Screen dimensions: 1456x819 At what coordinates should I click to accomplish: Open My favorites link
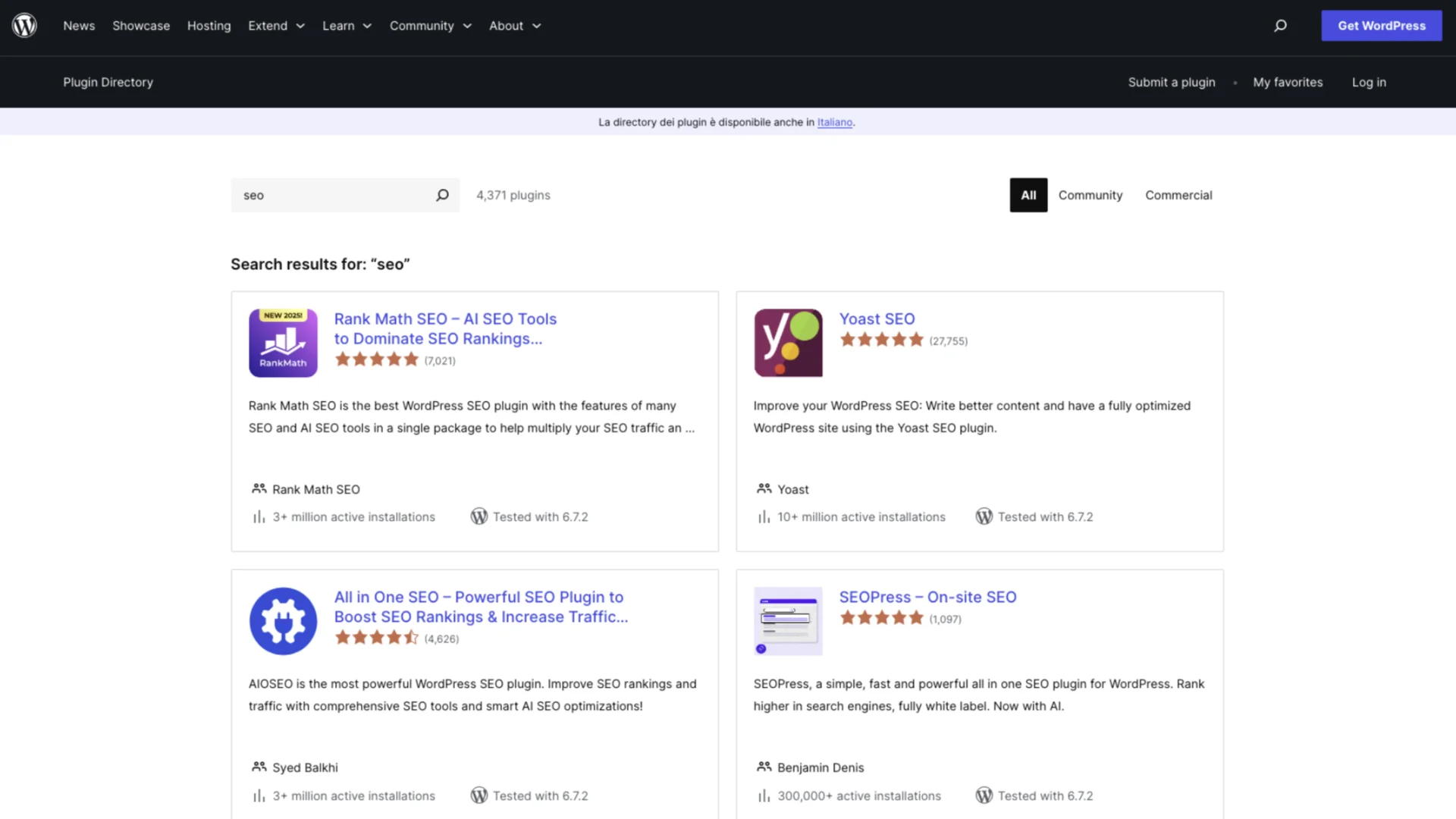[1288, 82]
